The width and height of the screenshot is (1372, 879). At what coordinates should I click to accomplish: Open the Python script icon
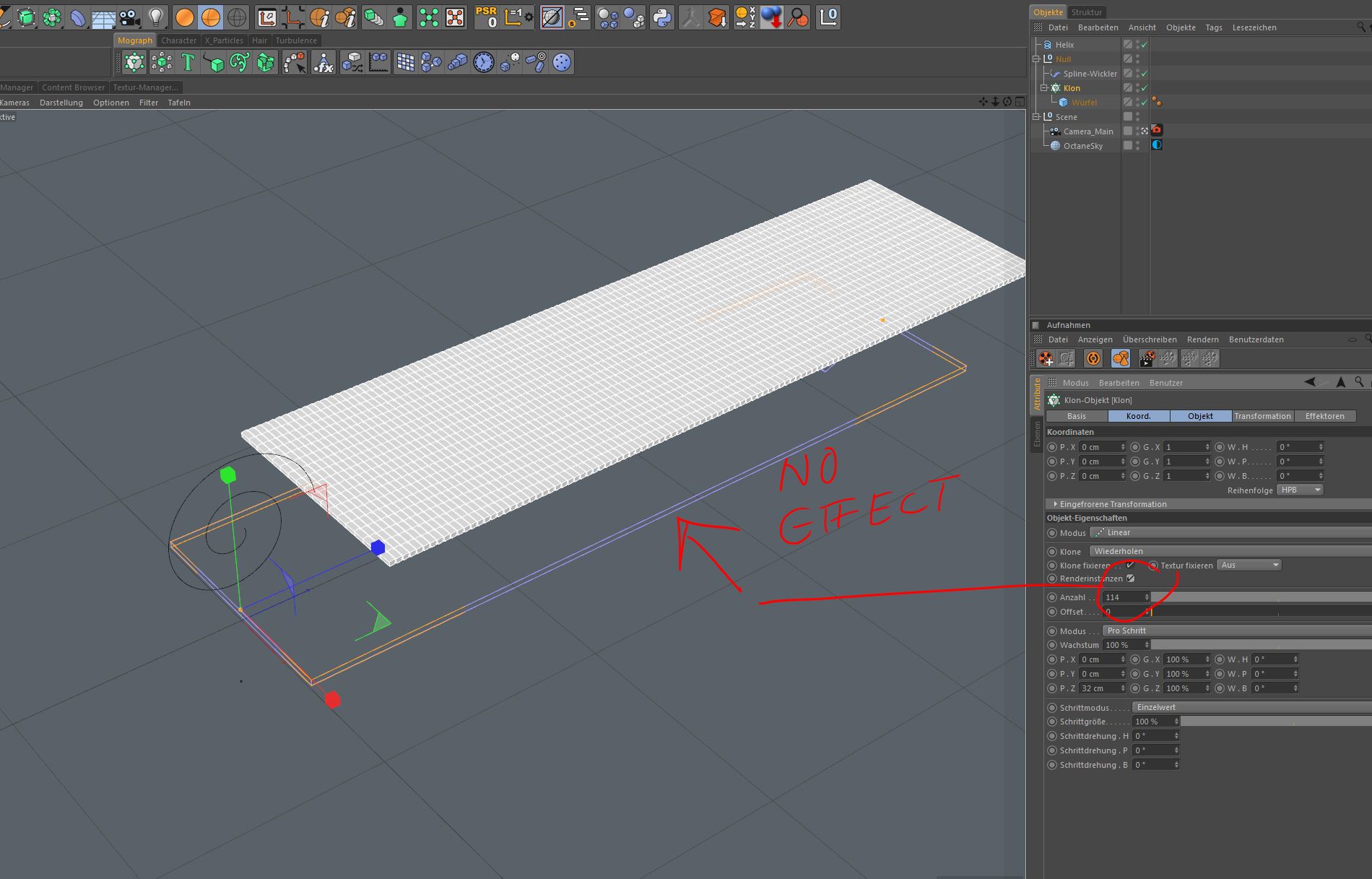pyautogui.click(x=661, y=17)
